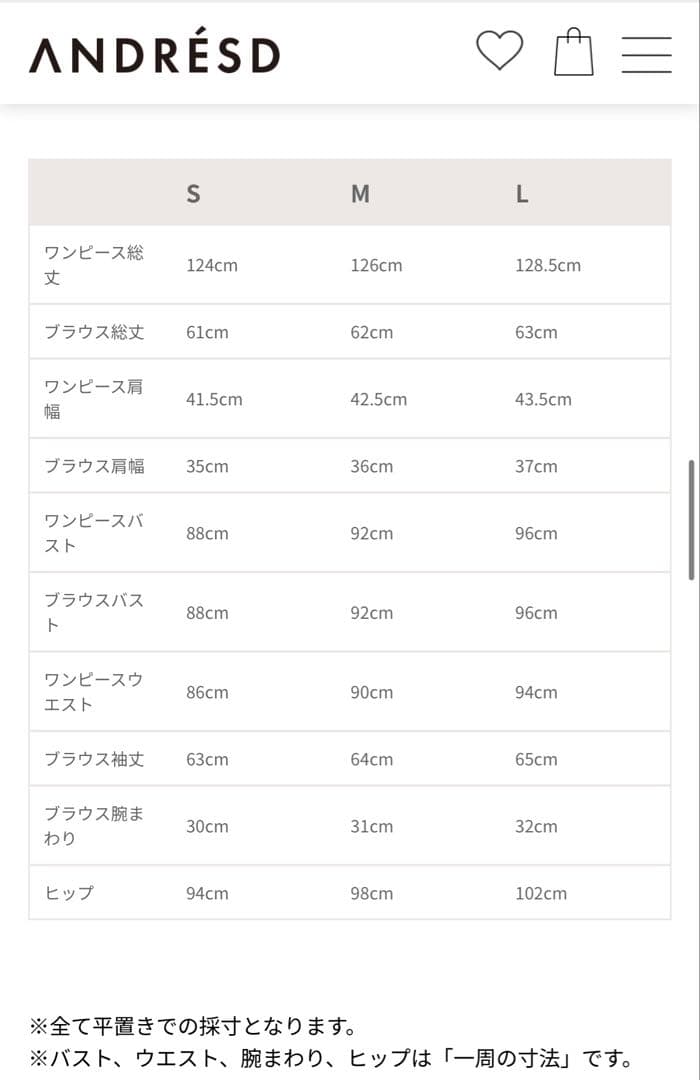Click the ヒップ row label

point(69,893)
